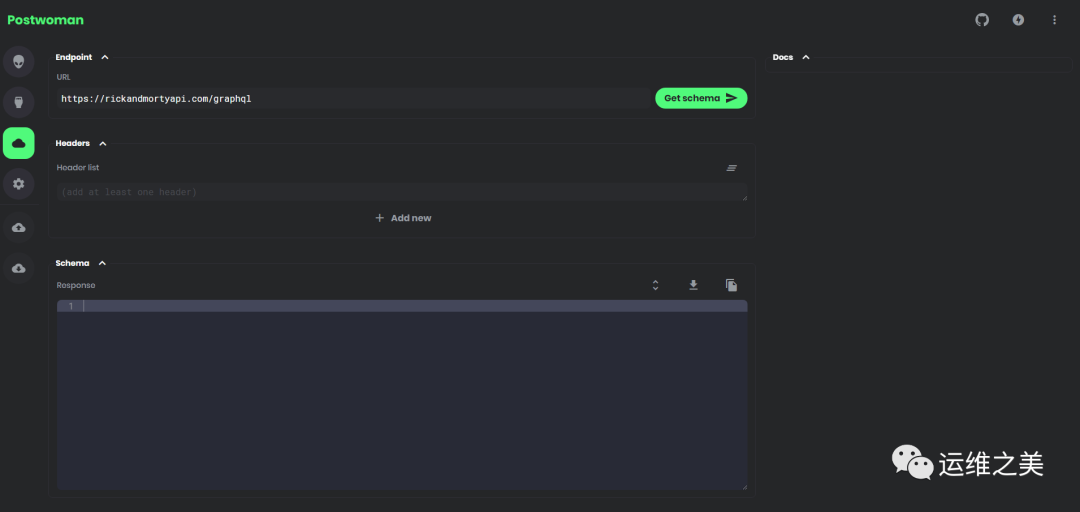Open the three-dot more menu
Screen dimensions: 1080x512
tap(1054, 20)
